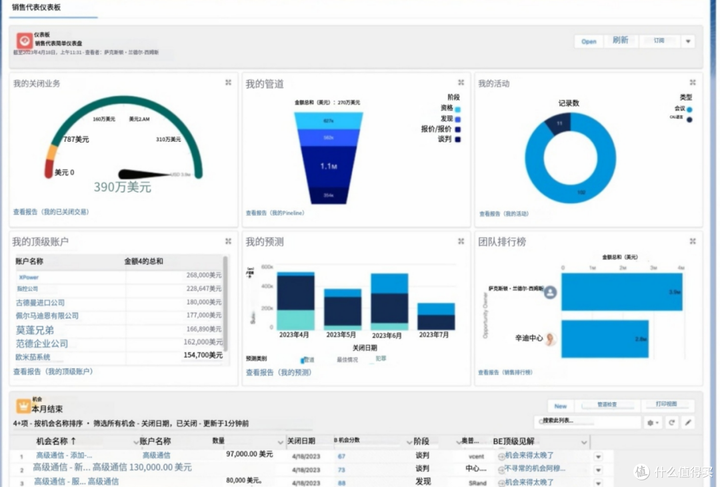This screenshot has width=720, height=487.
Task: Click the 2023年4月 forecast bar
Action: (x=296, y=301)
